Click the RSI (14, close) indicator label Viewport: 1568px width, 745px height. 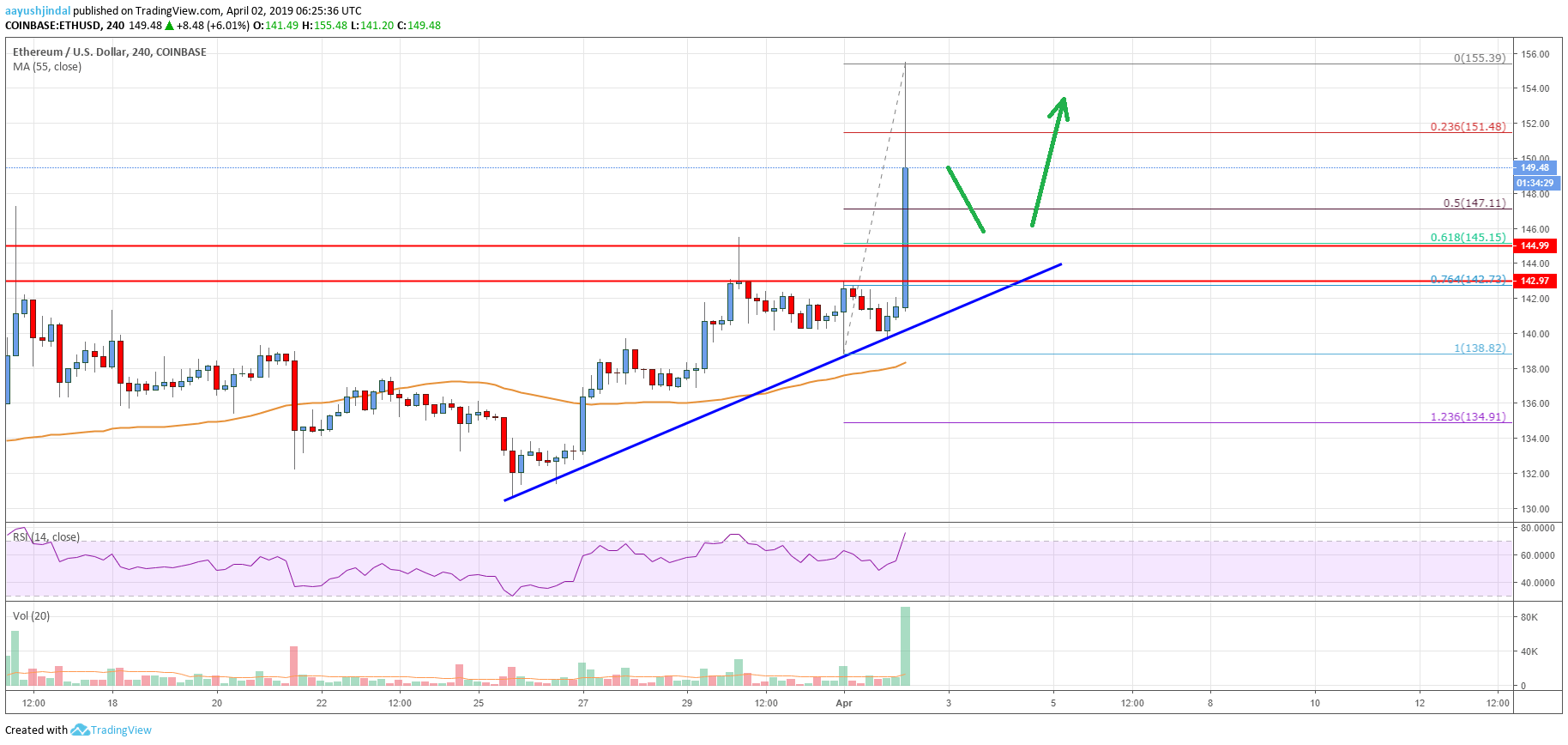coord(46,537)
